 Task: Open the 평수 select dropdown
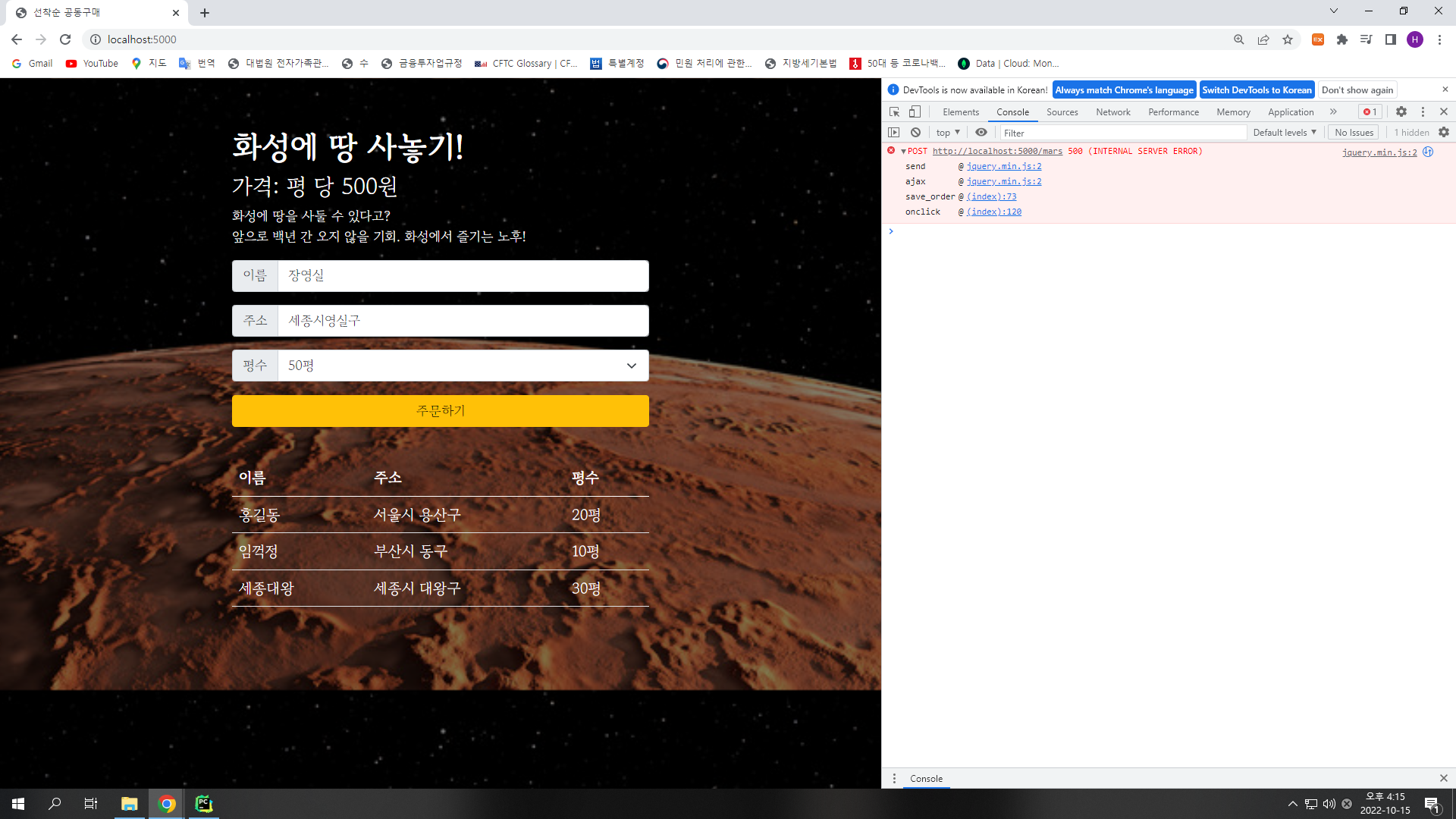pyautogui.click(x=463, y=366)
